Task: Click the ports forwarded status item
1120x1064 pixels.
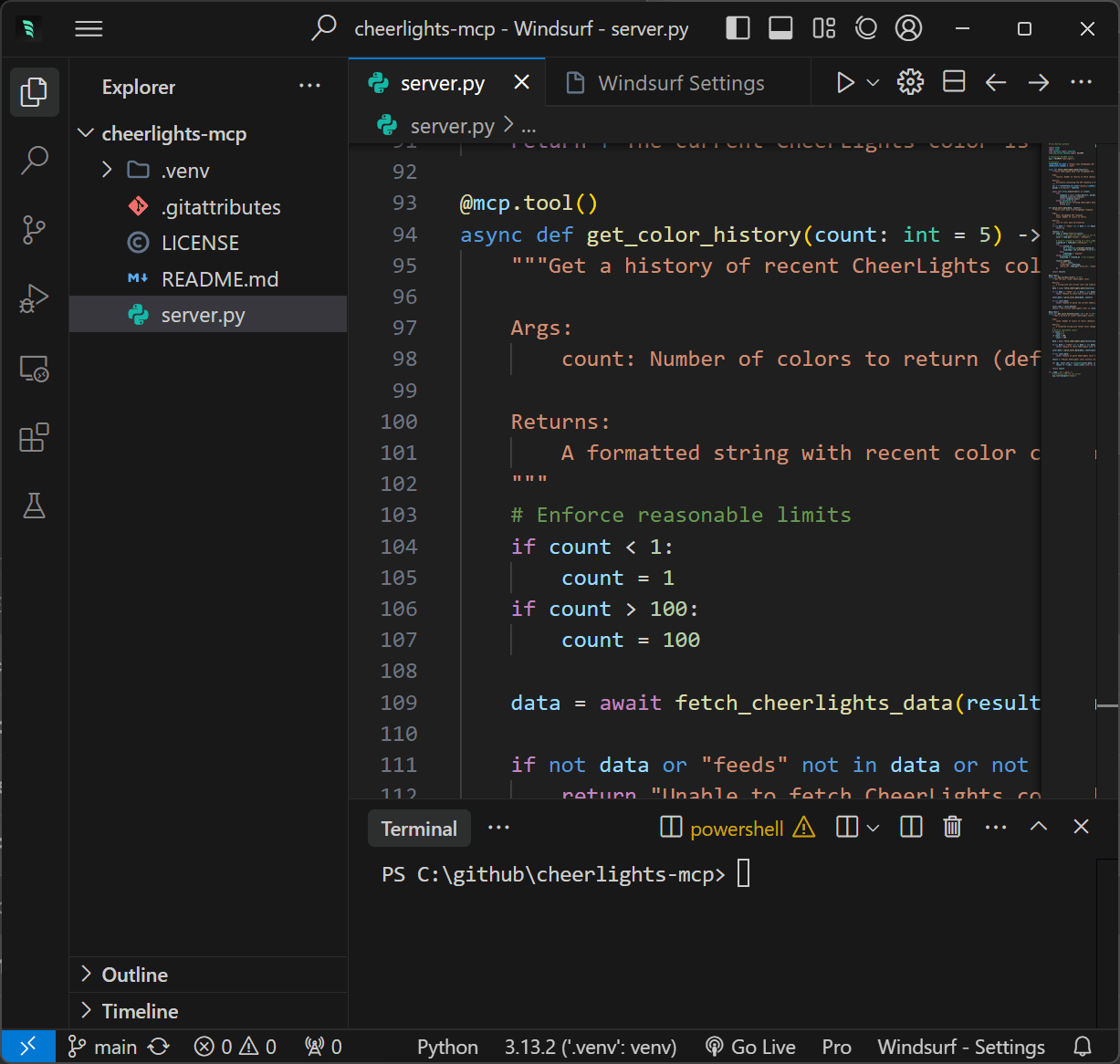Action: tap(323, 1047)
